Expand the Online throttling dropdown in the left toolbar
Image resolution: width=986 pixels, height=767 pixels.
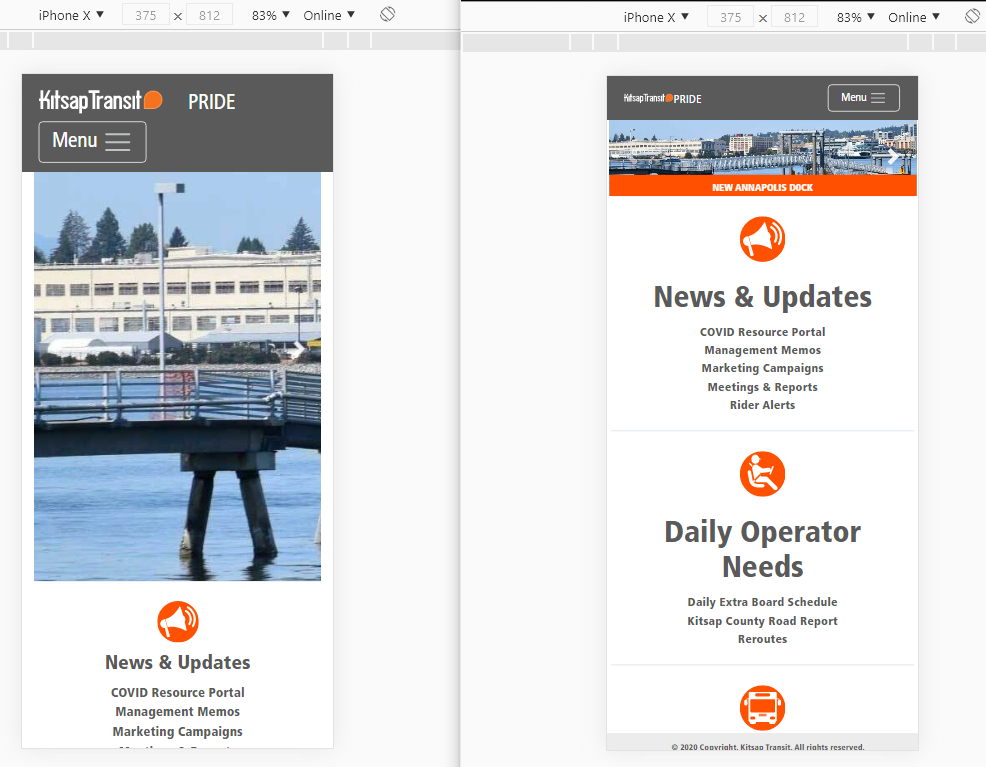coord(329,15)
